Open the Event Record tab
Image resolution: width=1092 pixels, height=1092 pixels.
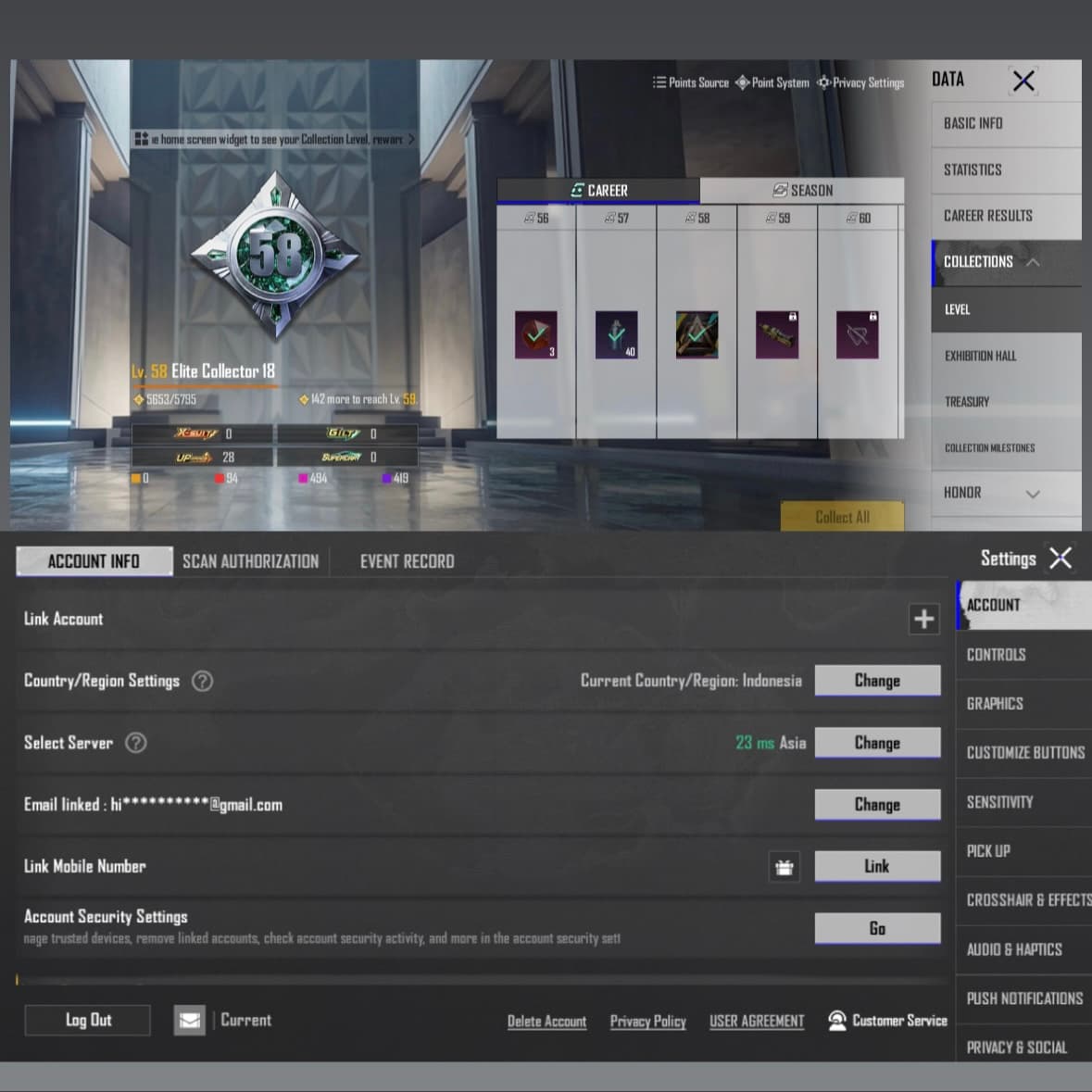pos(408,561)
